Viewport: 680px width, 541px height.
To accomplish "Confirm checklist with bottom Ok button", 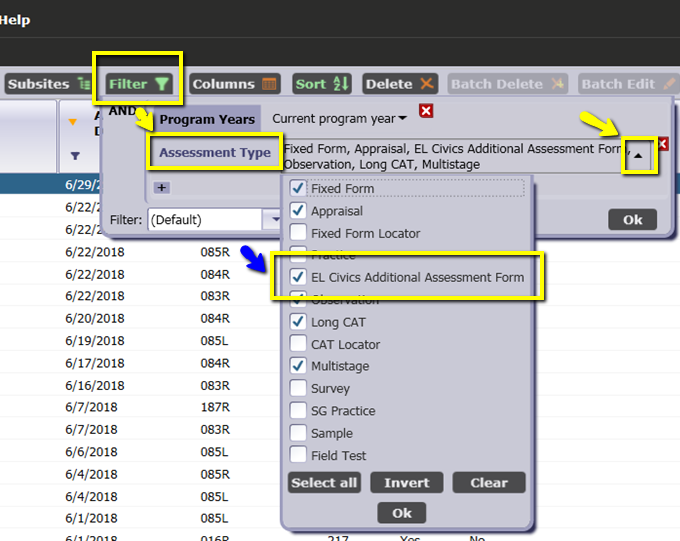I will point(402,513).
